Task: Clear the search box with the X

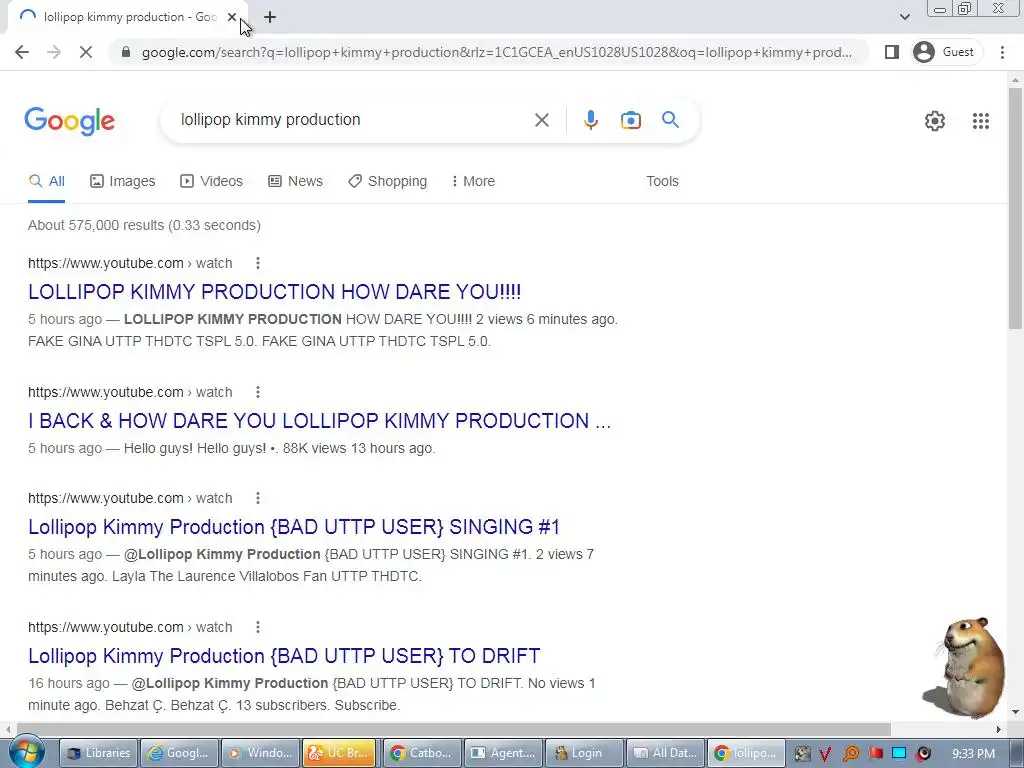Action: (x=541, y=120)
